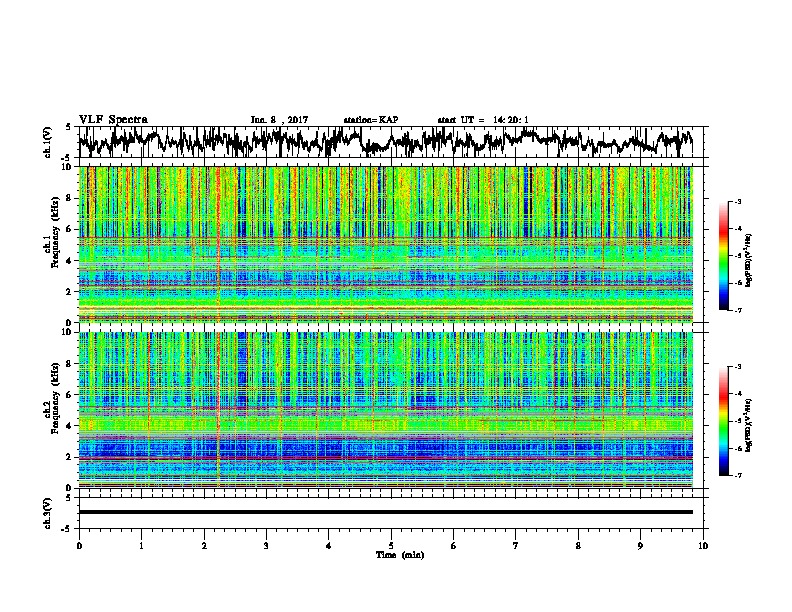Click the 'ch.1 Frequency (kHz)' axis label
Viewport: 792px width, 612px height.
coord(51,233)
